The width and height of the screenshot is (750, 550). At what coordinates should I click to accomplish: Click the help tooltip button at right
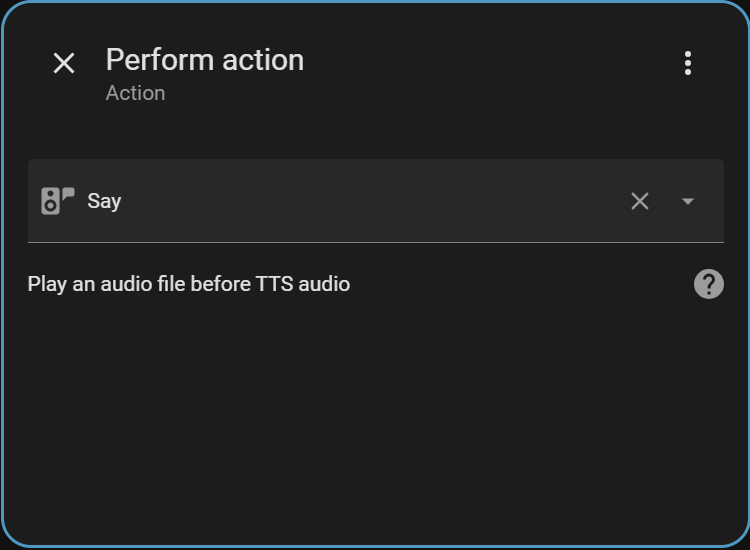point(709,284)
